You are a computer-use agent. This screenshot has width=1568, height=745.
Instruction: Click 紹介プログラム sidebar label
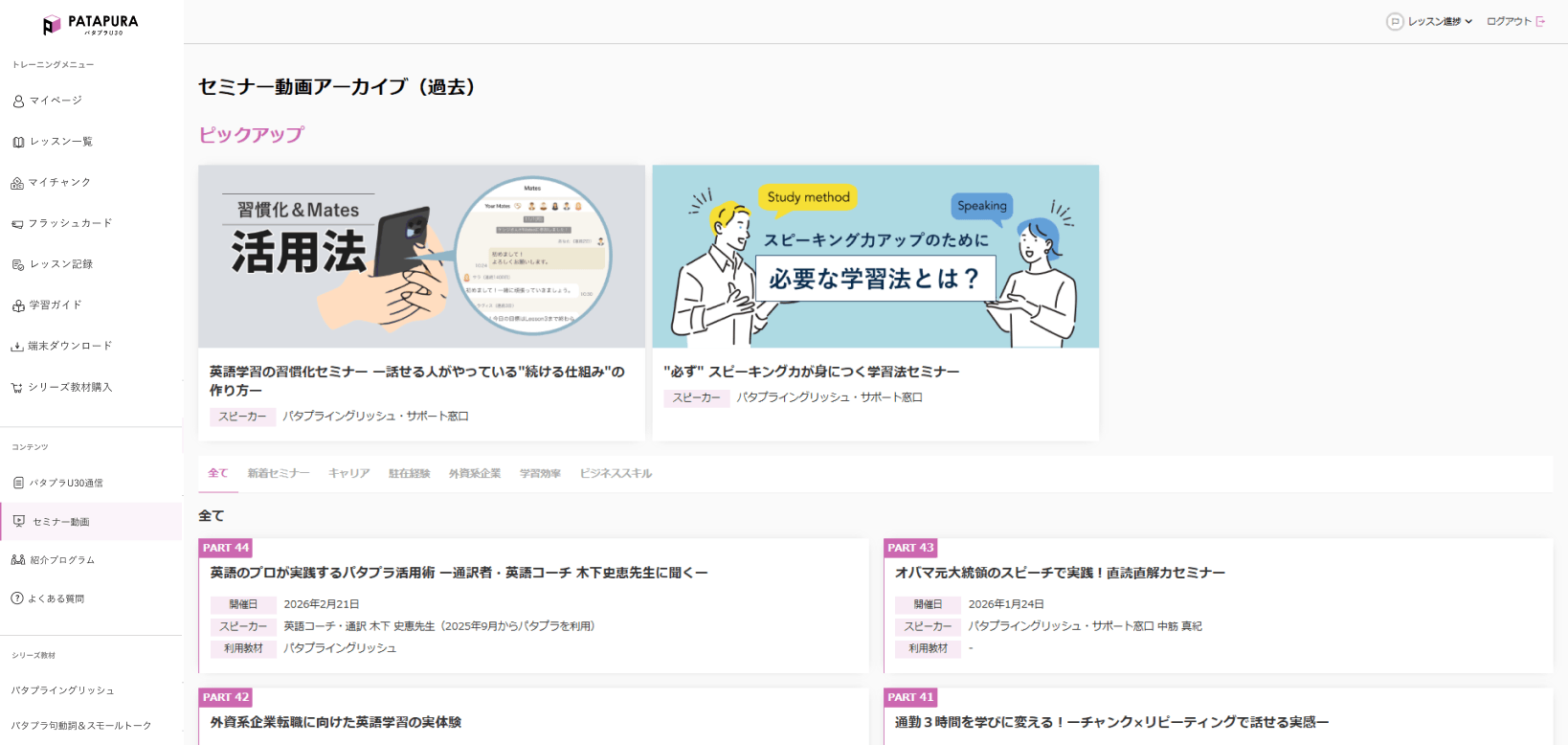pyautogui.click(x=62, y=560)
